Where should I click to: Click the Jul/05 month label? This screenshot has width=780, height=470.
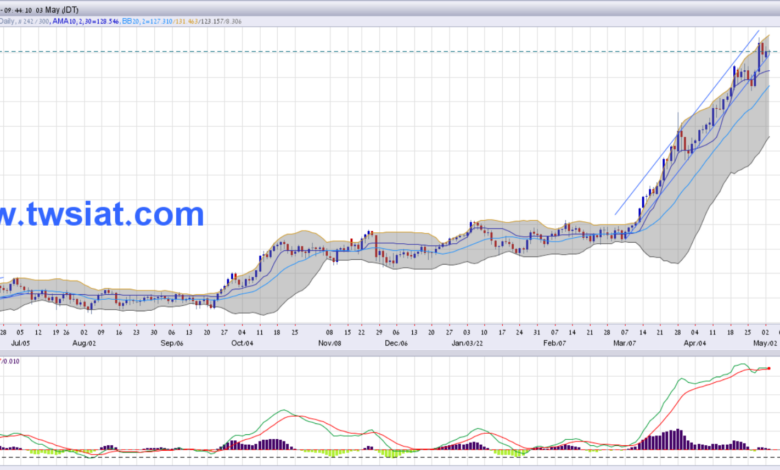click(x=20, y=343)
